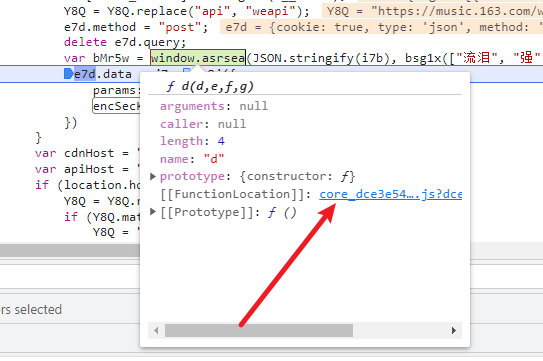Click the length: 4 property
Screen dimensions: 543x361
point(192,141)
